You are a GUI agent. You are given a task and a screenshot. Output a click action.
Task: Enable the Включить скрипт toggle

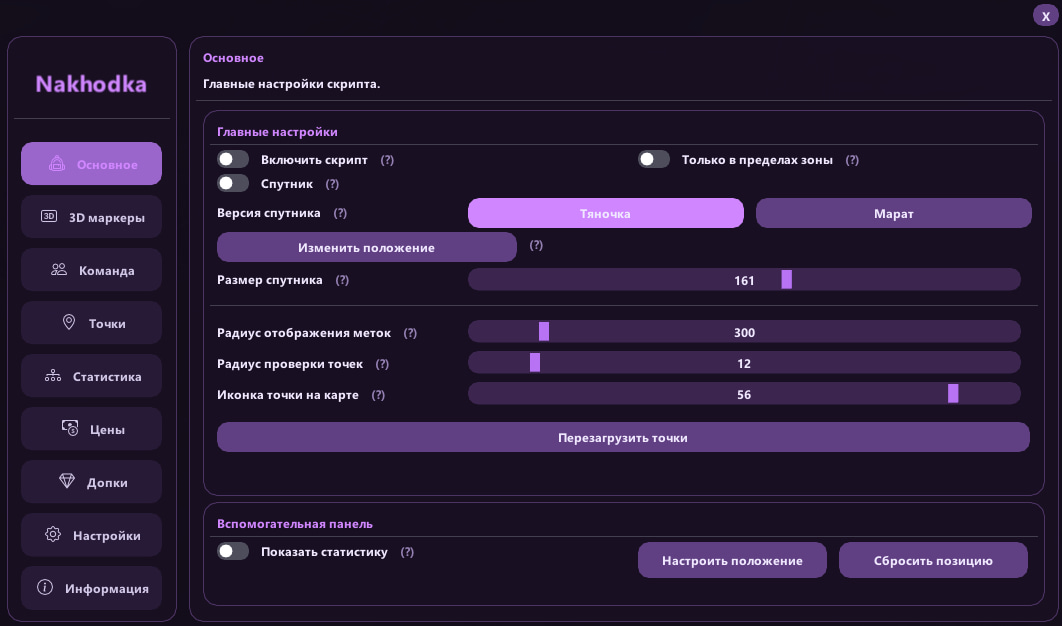point(233,159)
